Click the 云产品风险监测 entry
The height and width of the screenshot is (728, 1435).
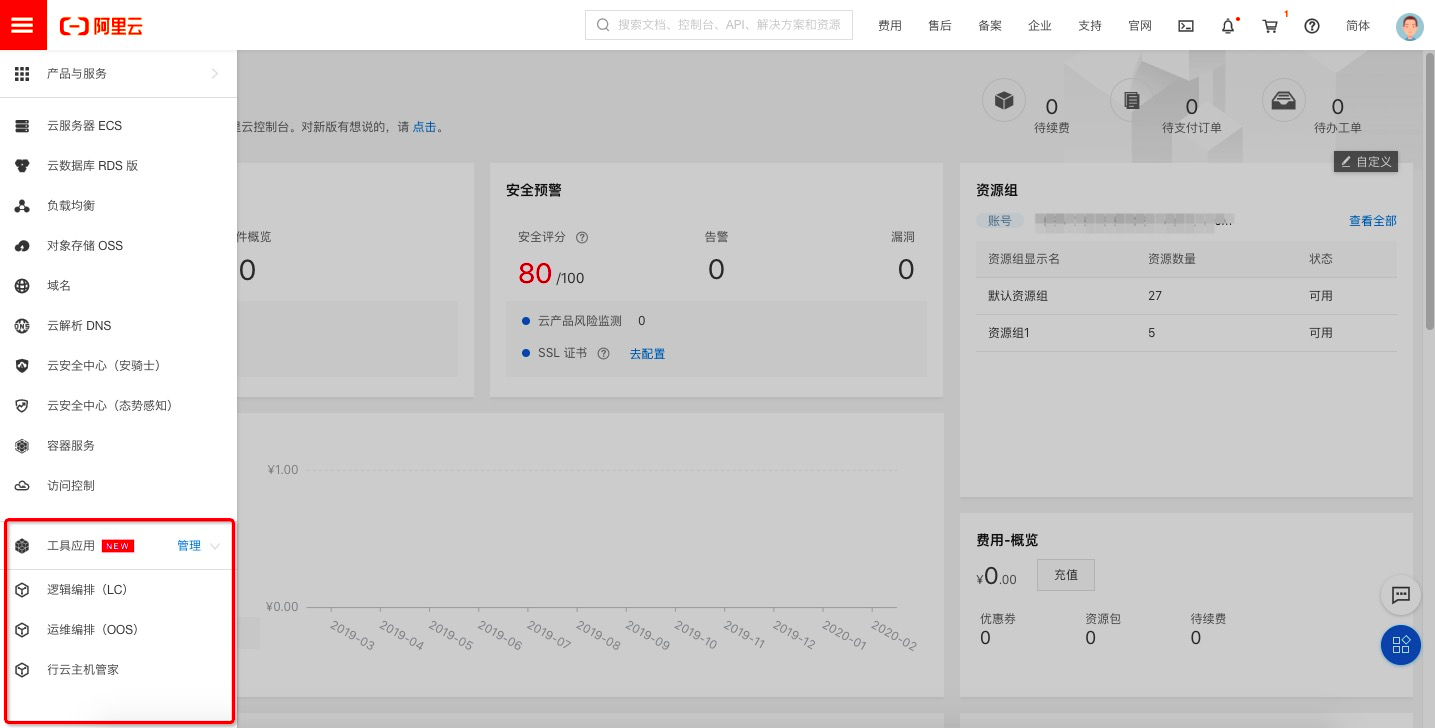(x=580, y=321)
